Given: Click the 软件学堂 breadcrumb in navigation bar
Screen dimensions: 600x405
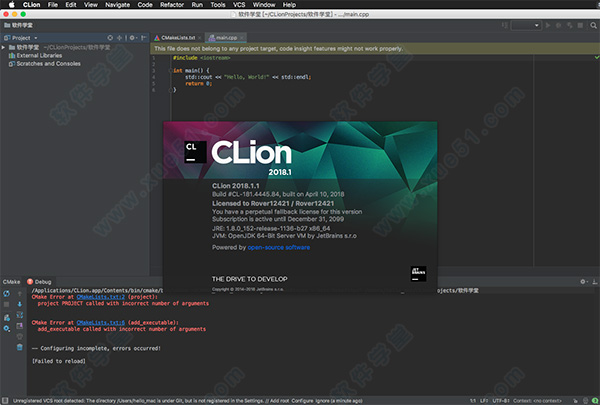Looking at the screenshot, I should [18, 25].
